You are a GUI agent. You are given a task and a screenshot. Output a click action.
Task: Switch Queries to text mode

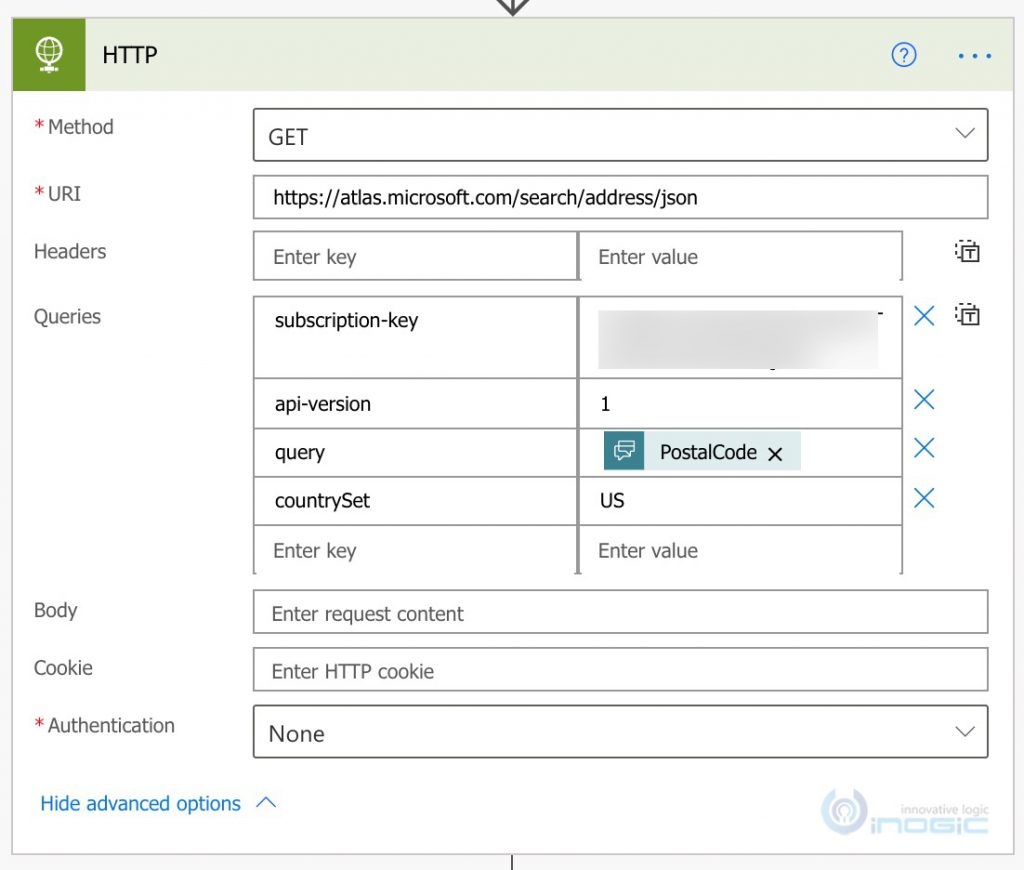click(x=967, y=316)
